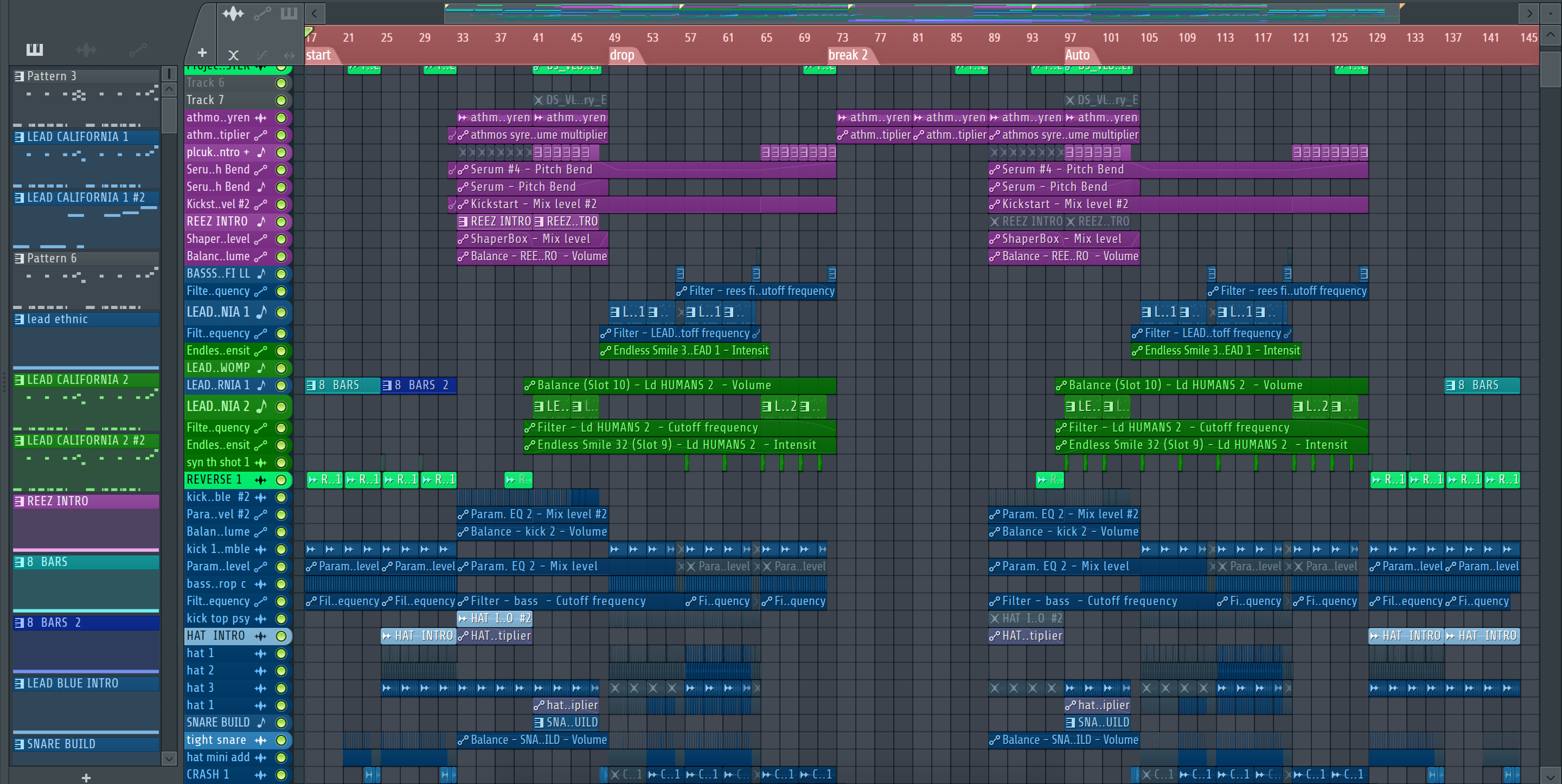Mute the REVERSE 1 track
The image size is (1562, 784).
281,480
